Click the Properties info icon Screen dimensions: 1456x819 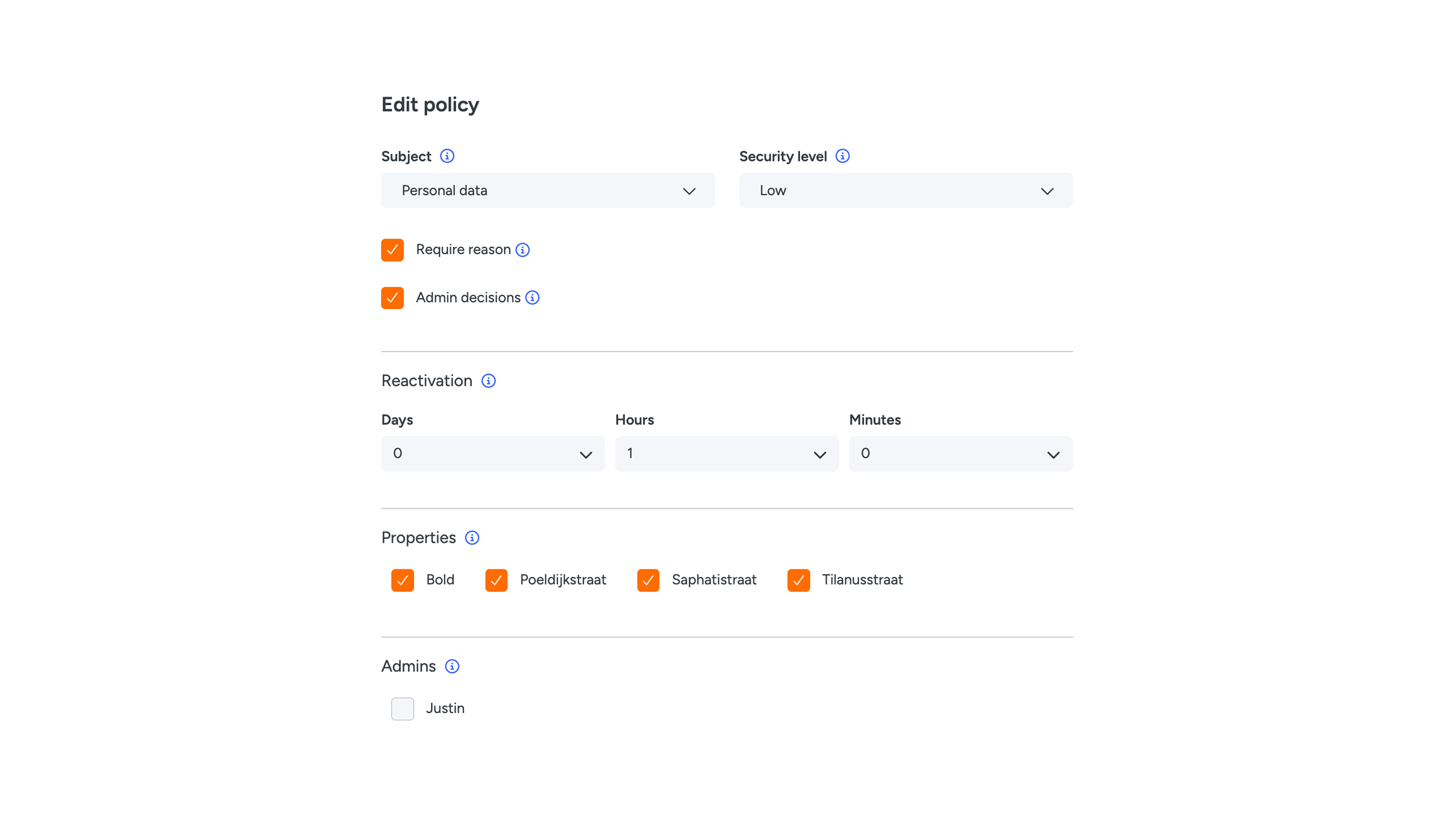coord(472,538)
